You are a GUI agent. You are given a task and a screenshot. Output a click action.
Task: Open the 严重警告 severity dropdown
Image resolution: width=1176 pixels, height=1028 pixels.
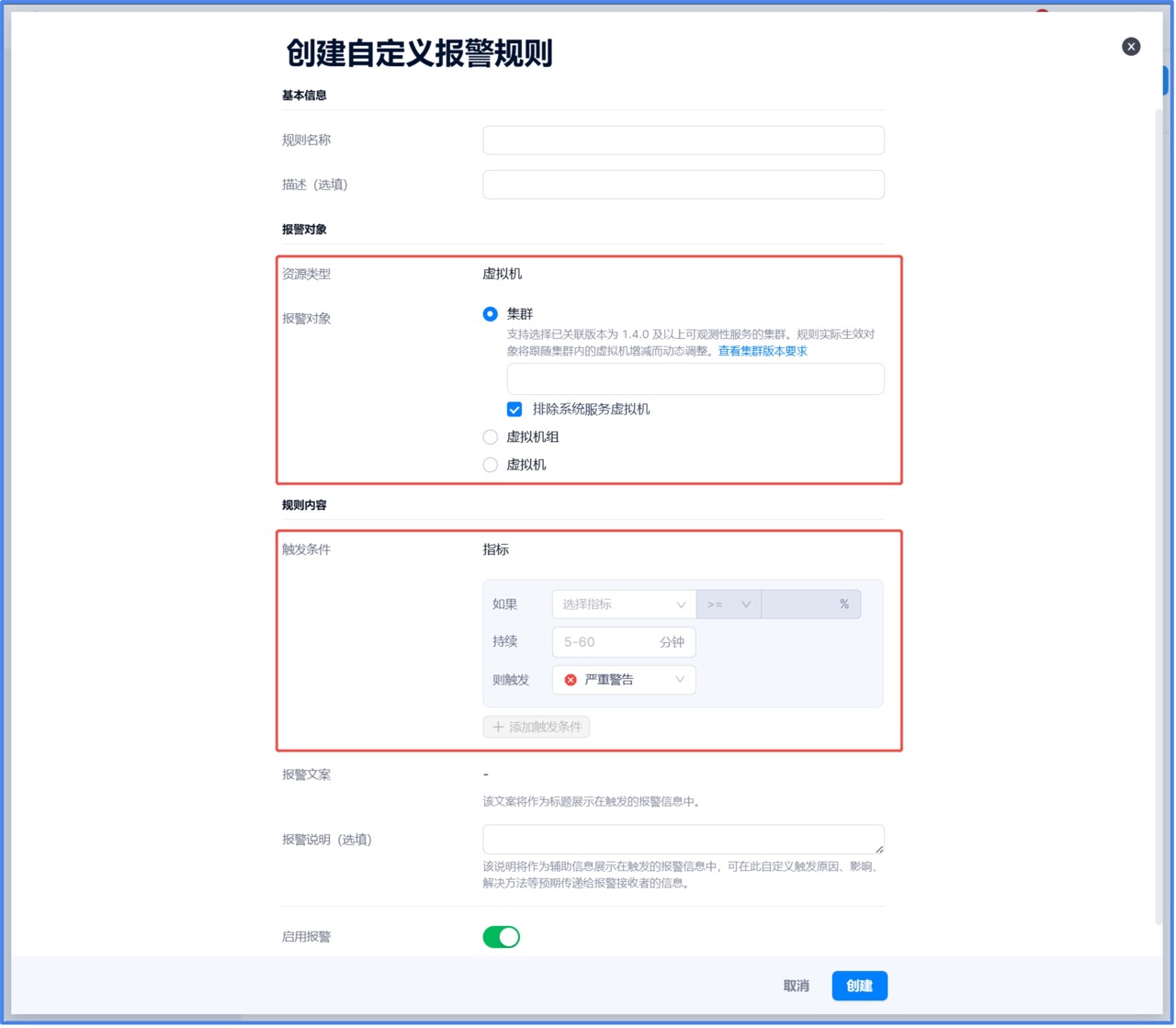[625, 680]
